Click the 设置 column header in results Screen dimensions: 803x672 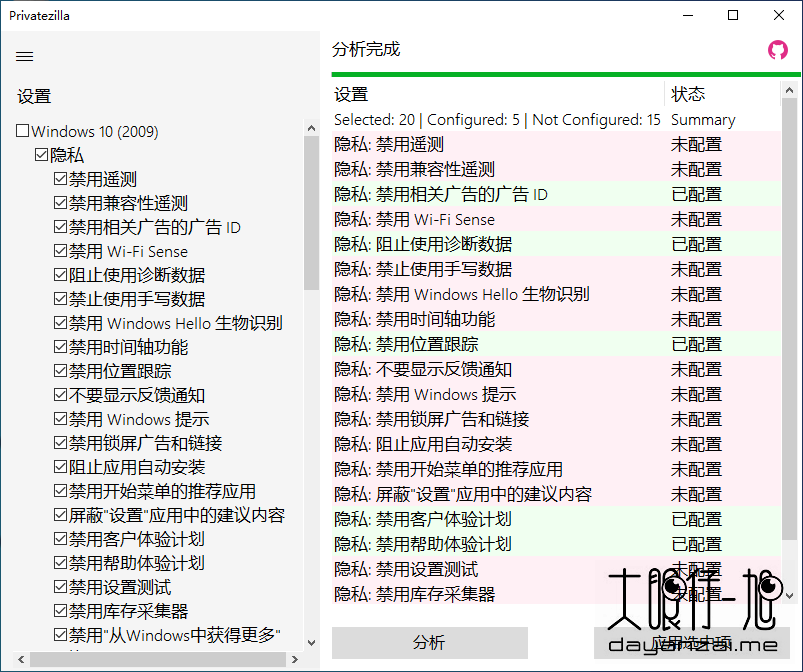click(x=498, y=94)
